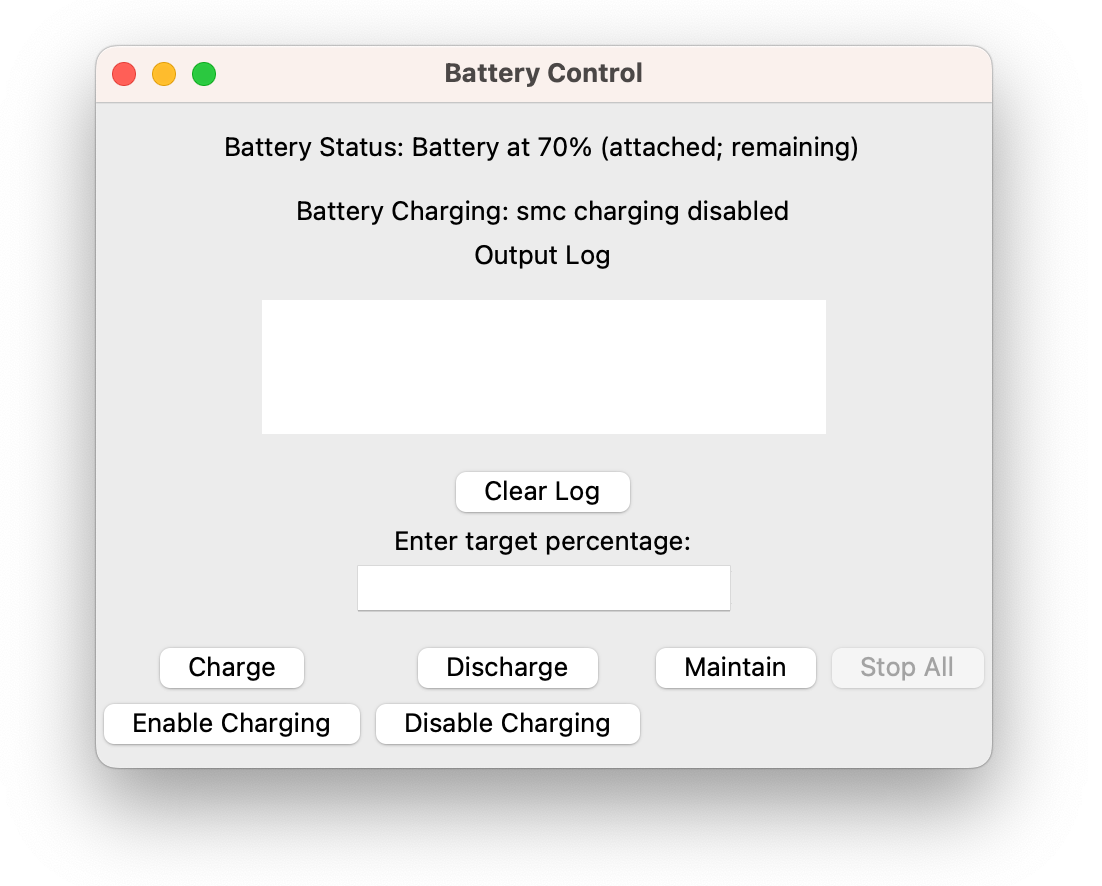Click Stop All to halt operations
The width and height of the screenshot is (1102, 886).
[907, 668]
